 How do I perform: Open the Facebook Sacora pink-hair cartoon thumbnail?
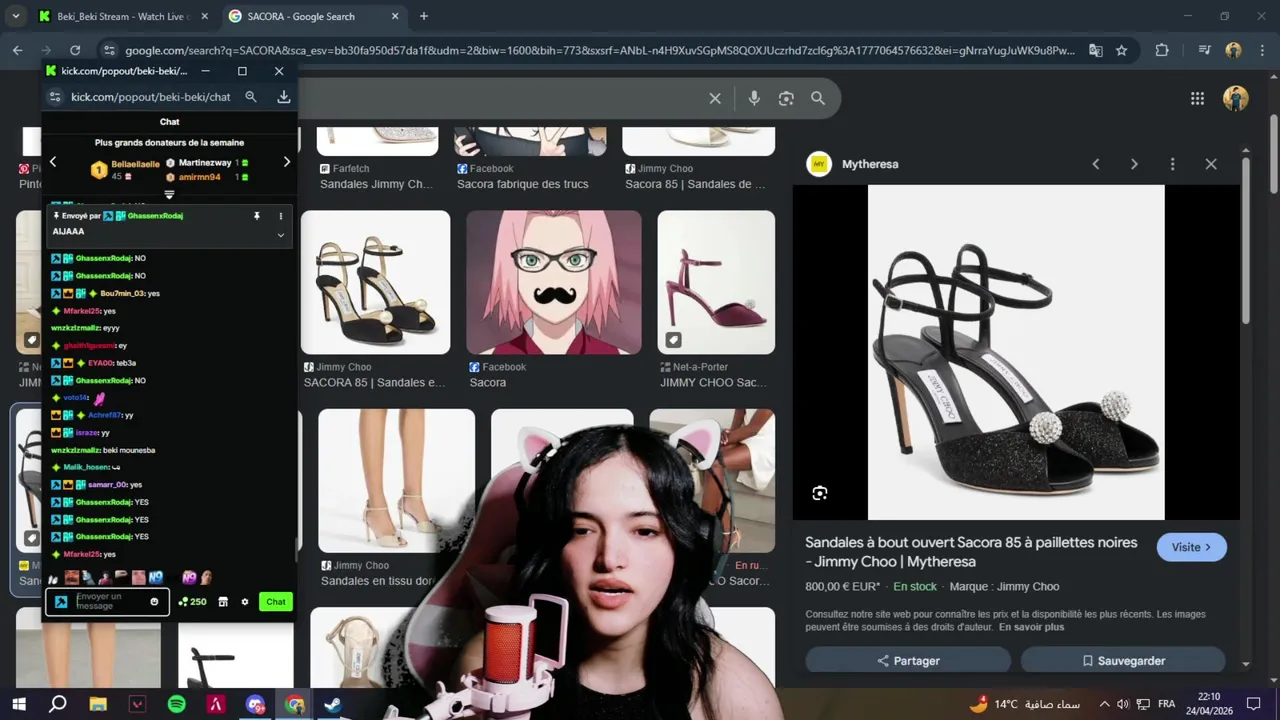click(x=554, y=282)
